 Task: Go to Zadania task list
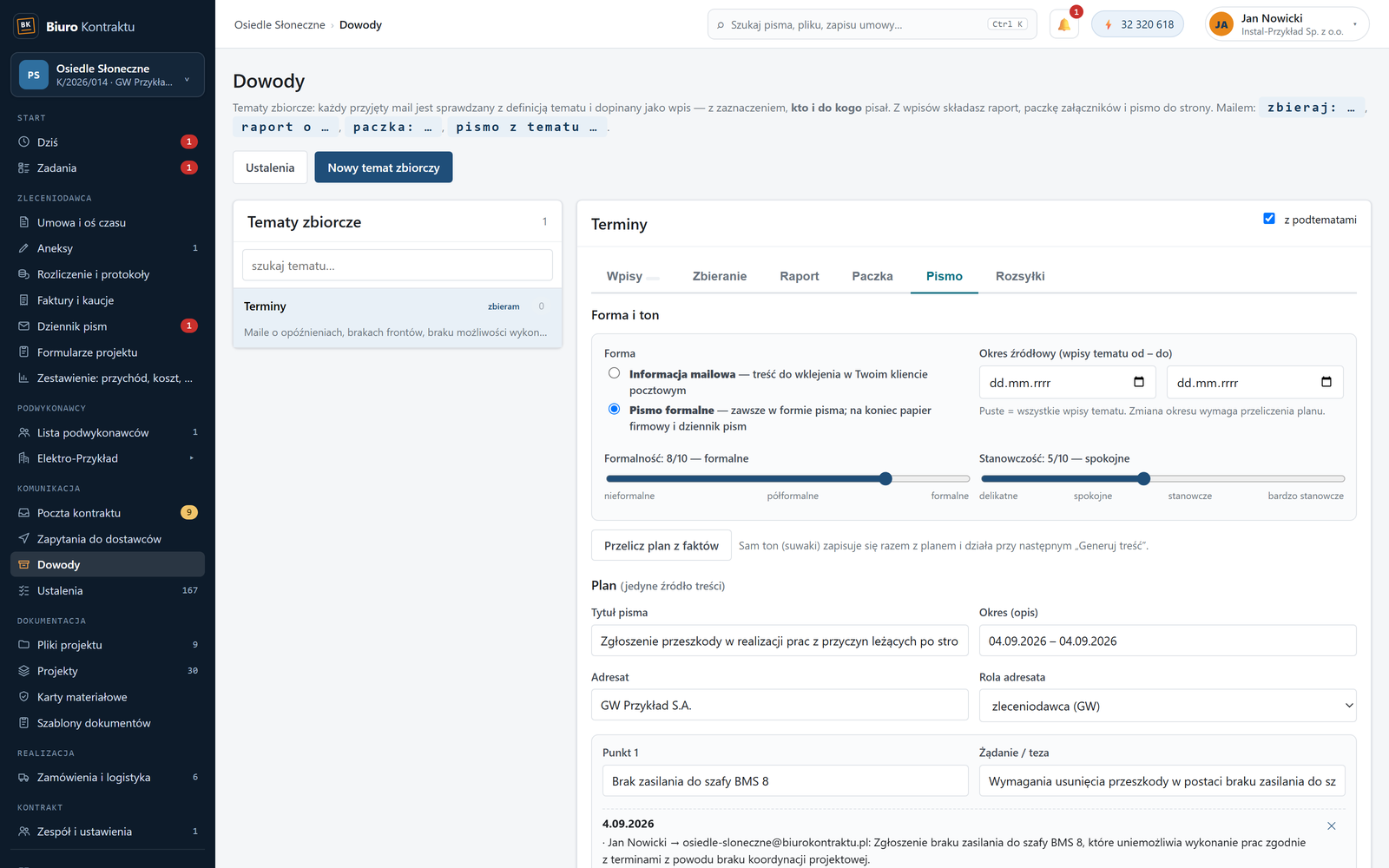coord(108,168)
